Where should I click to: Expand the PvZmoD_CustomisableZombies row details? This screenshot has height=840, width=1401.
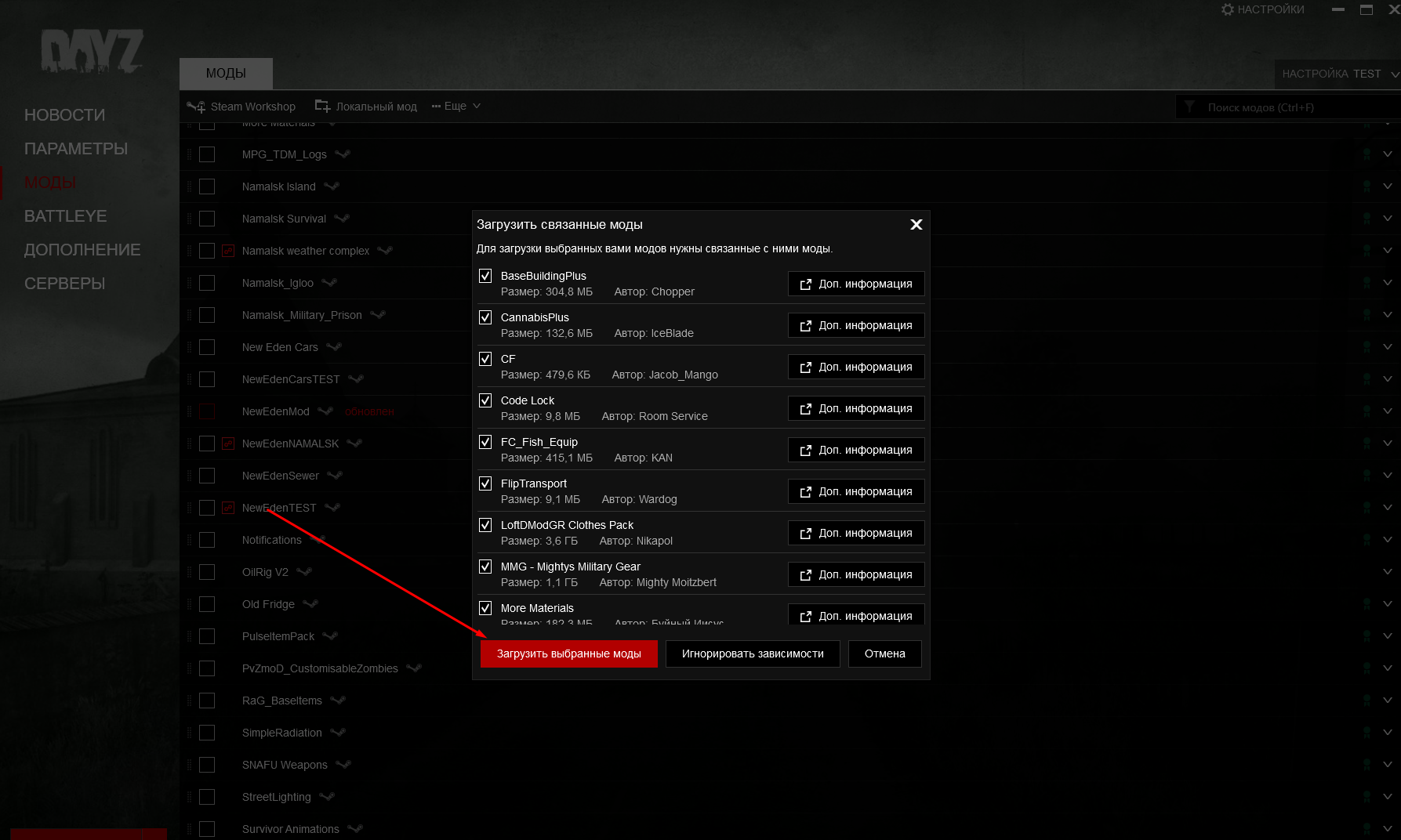pos(1387,668)
